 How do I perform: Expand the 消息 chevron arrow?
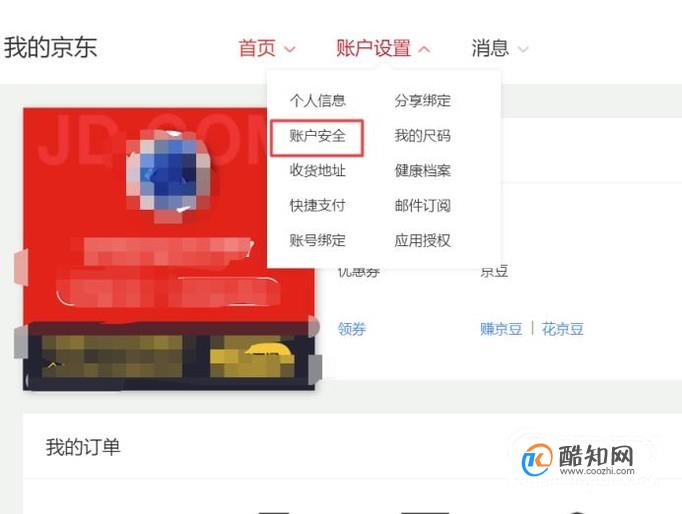pos(523,49)
